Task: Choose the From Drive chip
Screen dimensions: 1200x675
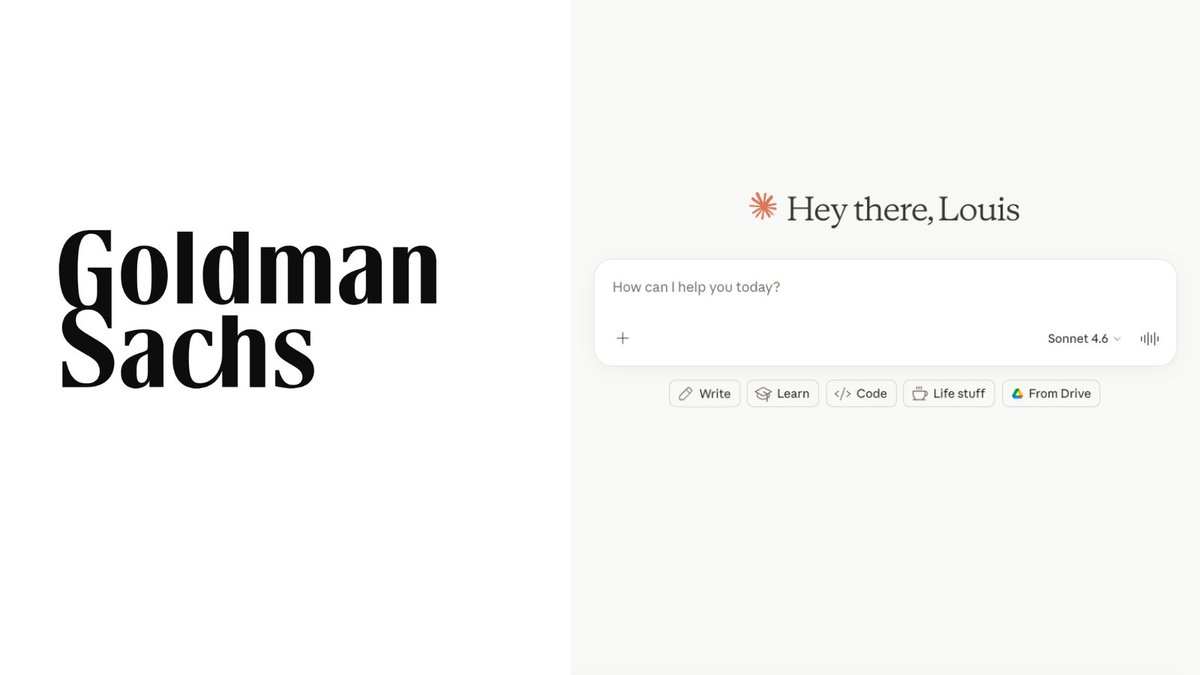Action: pos(1051,394)
